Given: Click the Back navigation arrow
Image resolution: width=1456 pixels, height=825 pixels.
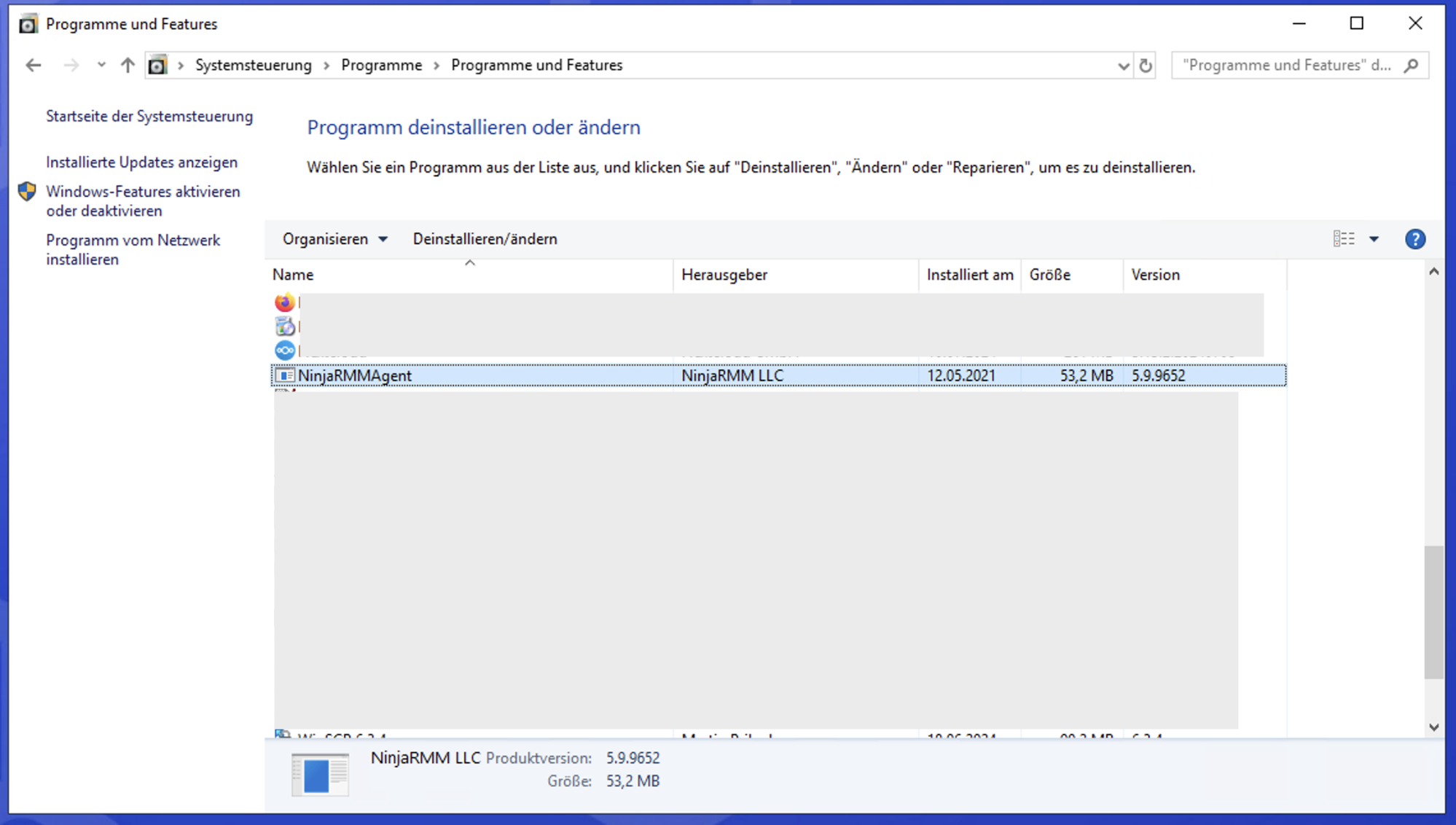Looking at the screenshot, I should (34, 66).
